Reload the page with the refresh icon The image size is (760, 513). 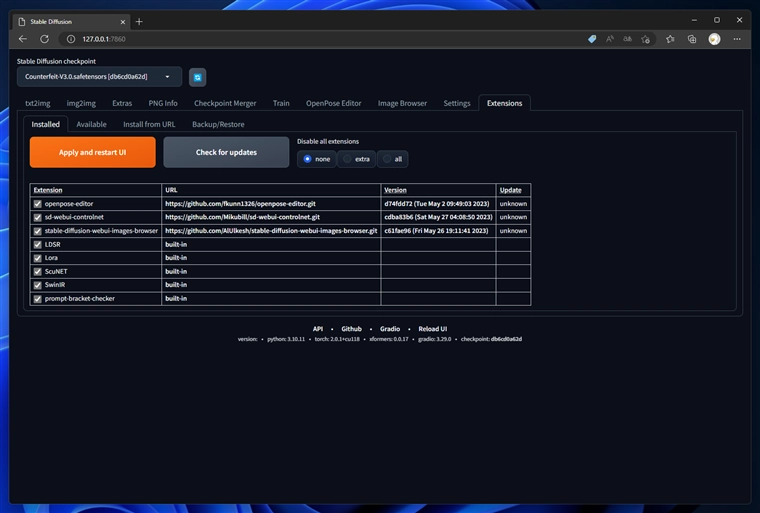point(44,39)
